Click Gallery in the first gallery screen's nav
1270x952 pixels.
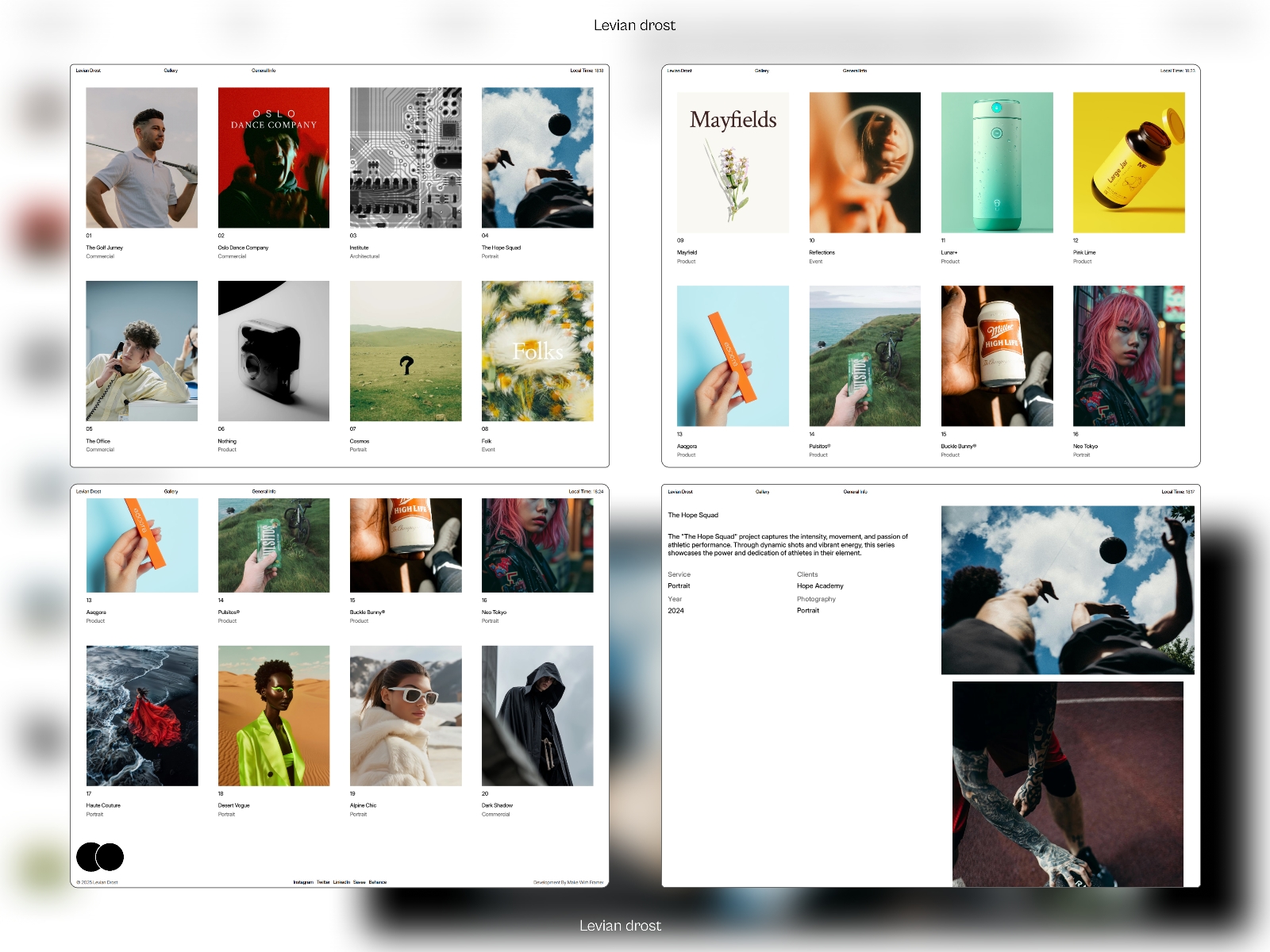tap(171, 71)
